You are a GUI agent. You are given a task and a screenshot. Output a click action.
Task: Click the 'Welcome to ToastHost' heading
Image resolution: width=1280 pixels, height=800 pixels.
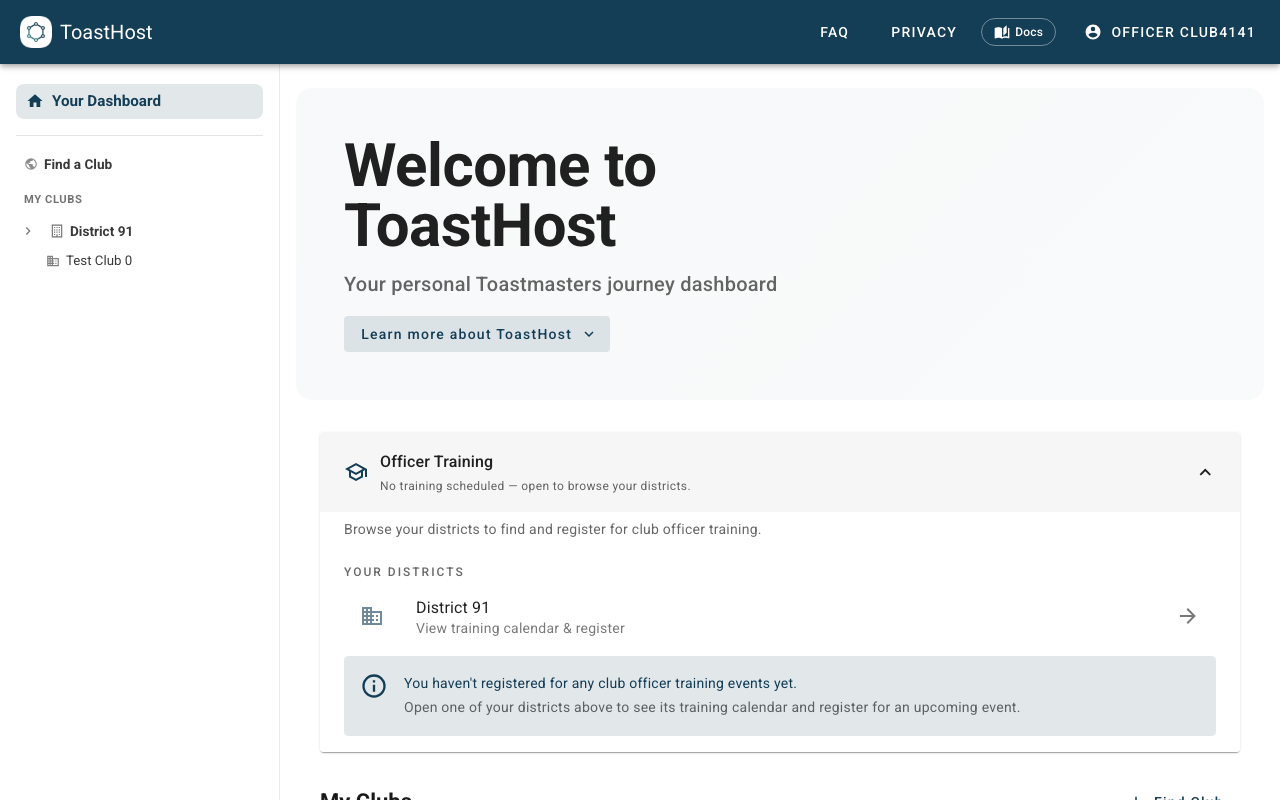click(x=500, y=194)
